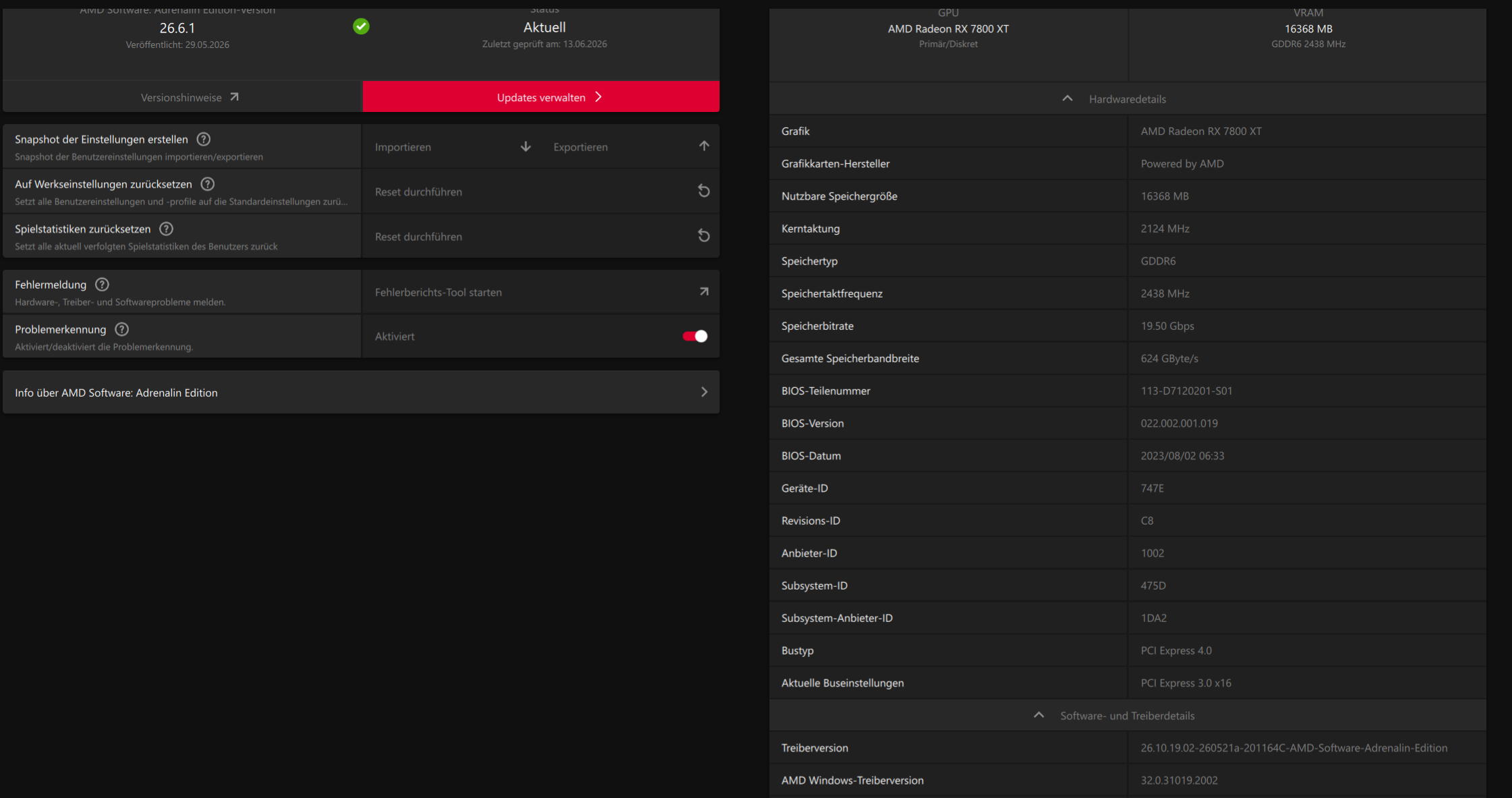The height and width of the screenshot is (798, 1512).
Task: Open help icon next to Spielstatistiken zurücksetzen
Action: click(x=167, y=229)
